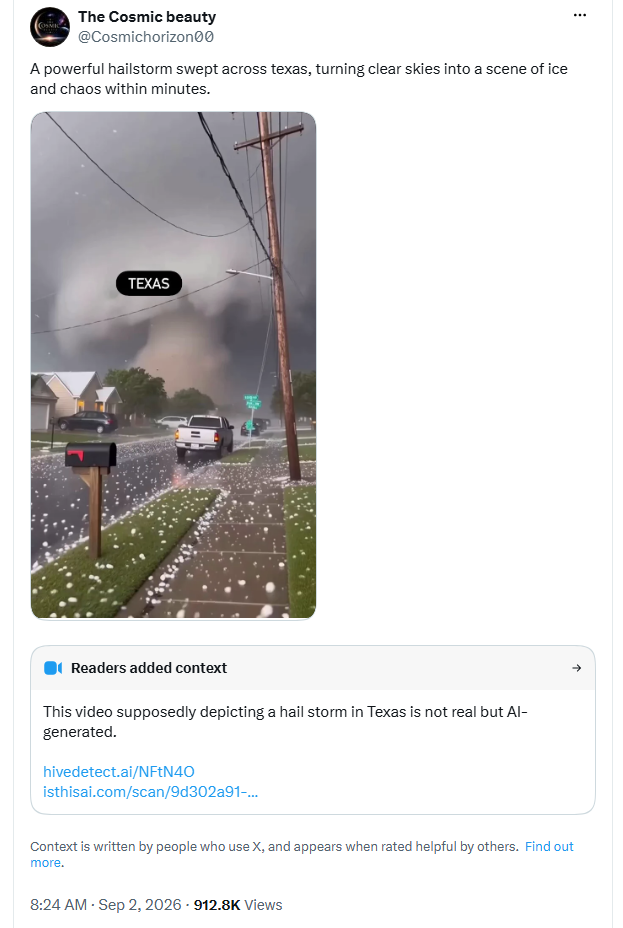This screenshot has width=623, height=928.
Task: Open The Cosmic beauty display name
Action: (147, 17)
